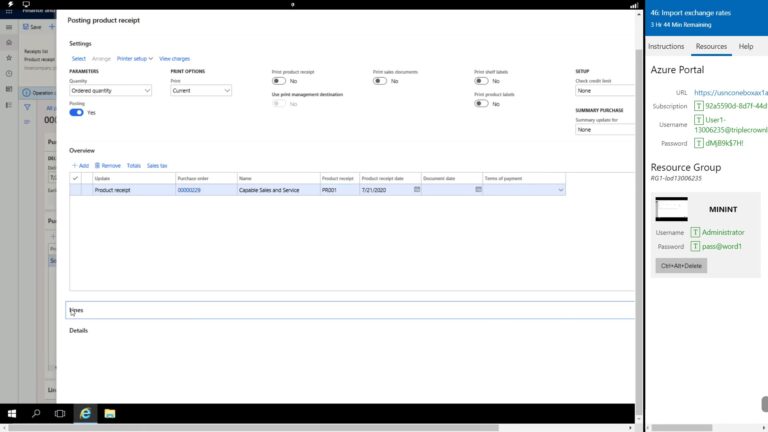Open Modules list icon in left sidebar
Image resolution: width=768 pixels, height=432 pixels.
(x=9, y=105)
